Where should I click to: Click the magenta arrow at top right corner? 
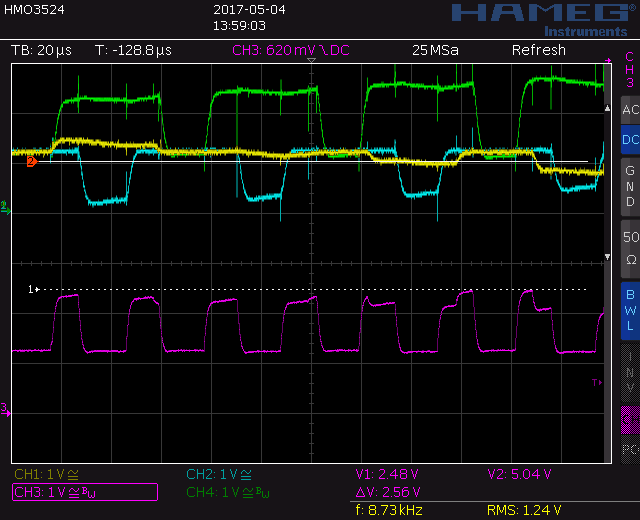[608, 60]
